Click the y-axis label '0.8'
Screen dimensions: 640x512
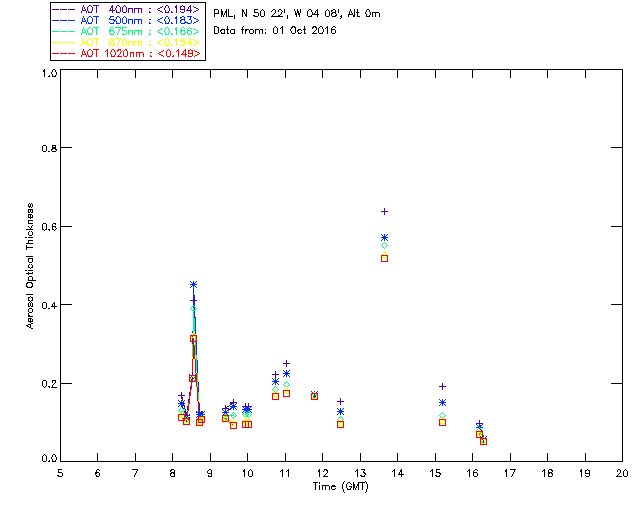coord(49,148)
